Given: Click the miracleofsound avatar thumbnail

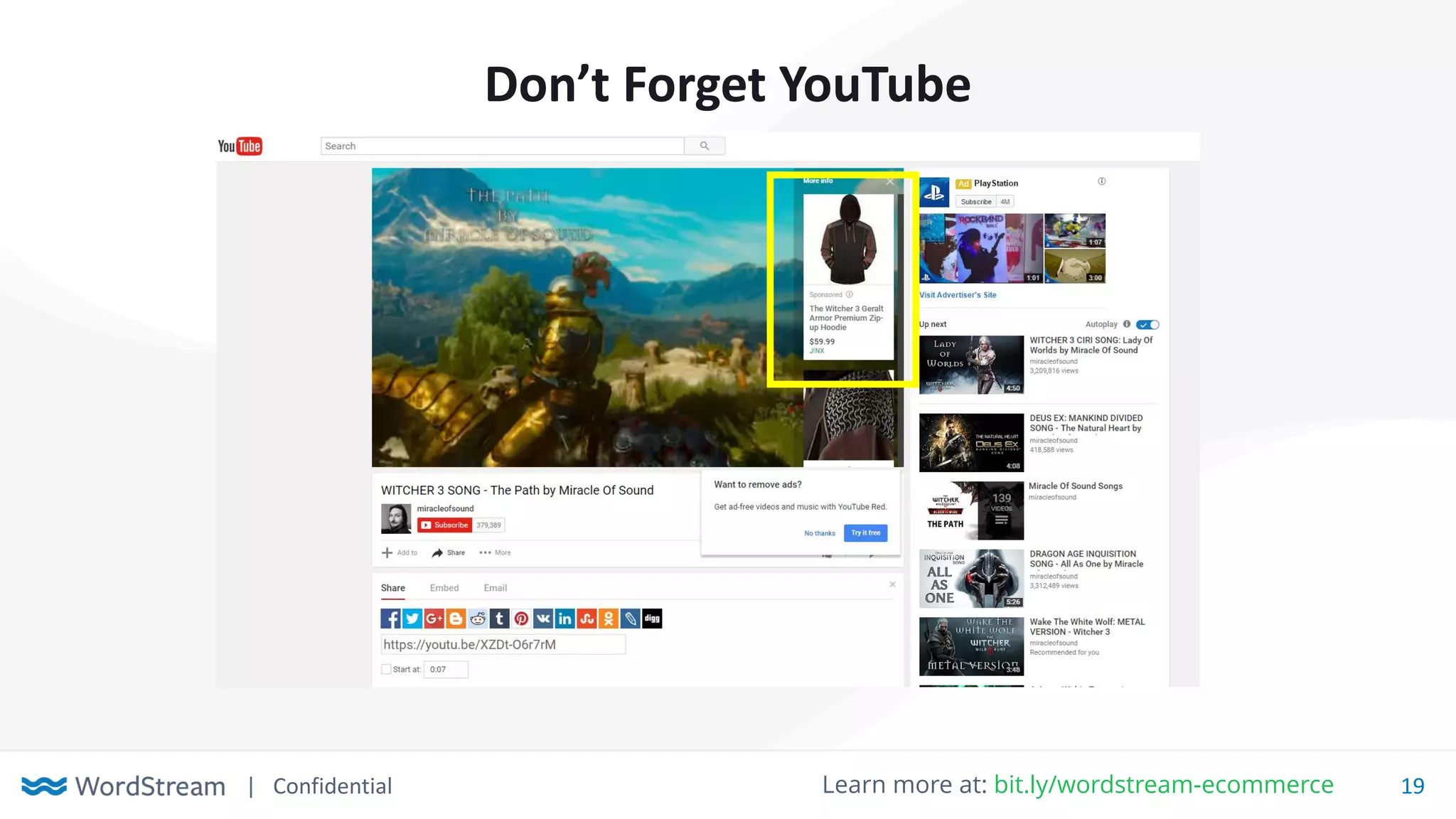Looking at the screenshot, I should [396, 519].
